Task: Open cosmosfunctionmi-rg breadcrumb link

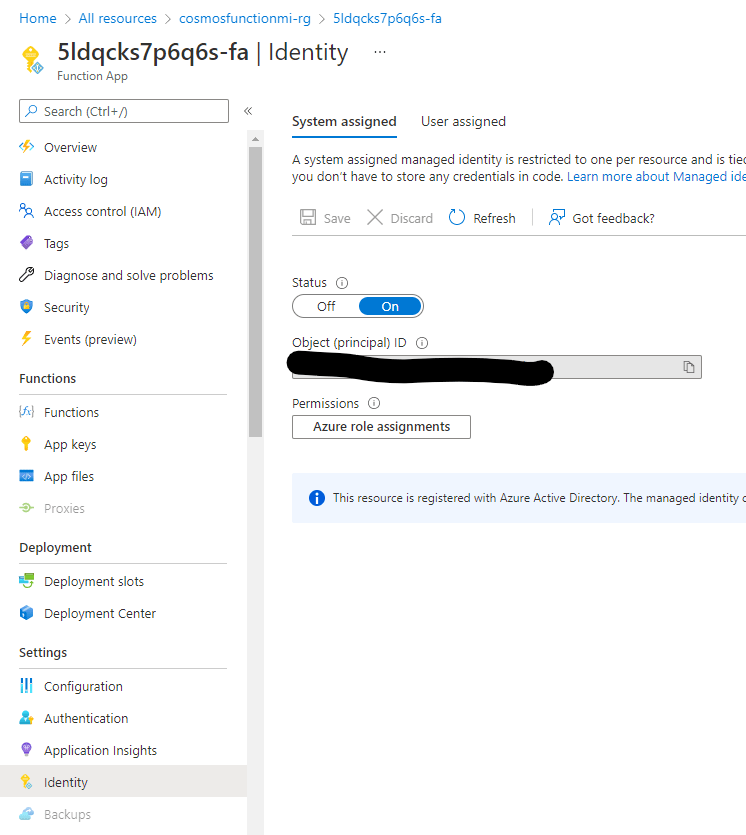Action: pyautogui.click(x=245, y=18)
